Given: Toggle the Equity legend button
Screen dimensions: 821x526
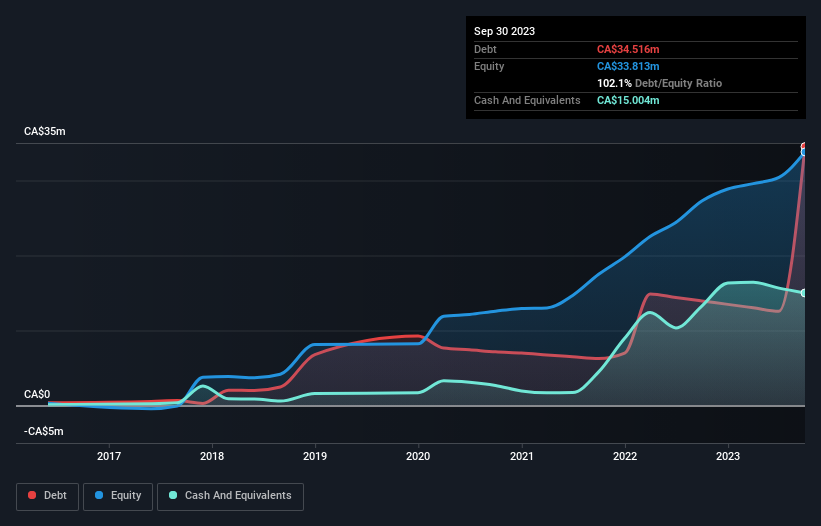Looking at the screenshot, I should click(118, 496).
